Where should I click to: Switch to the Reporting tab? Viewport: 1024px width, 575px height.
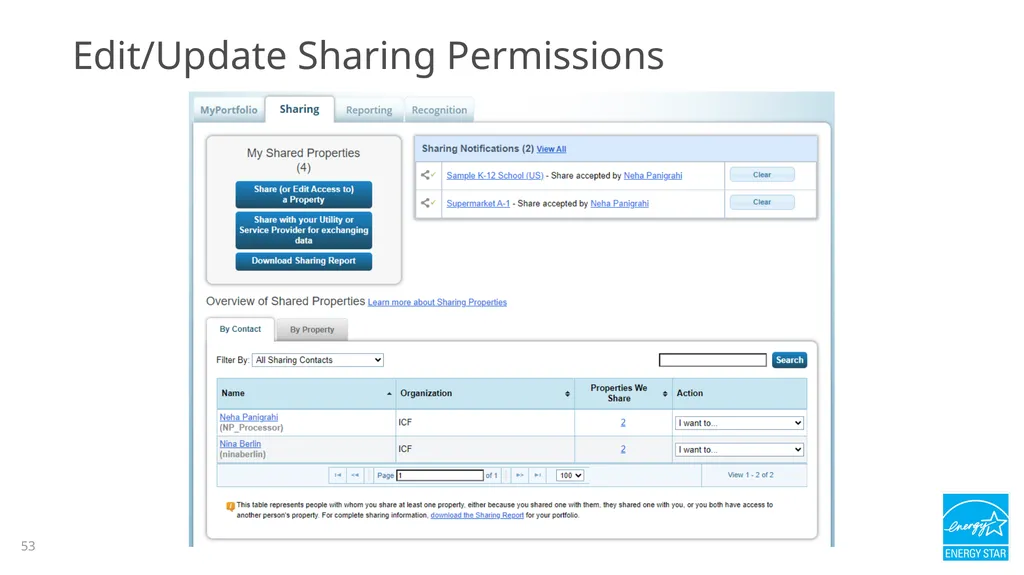(x=369, y=110)
